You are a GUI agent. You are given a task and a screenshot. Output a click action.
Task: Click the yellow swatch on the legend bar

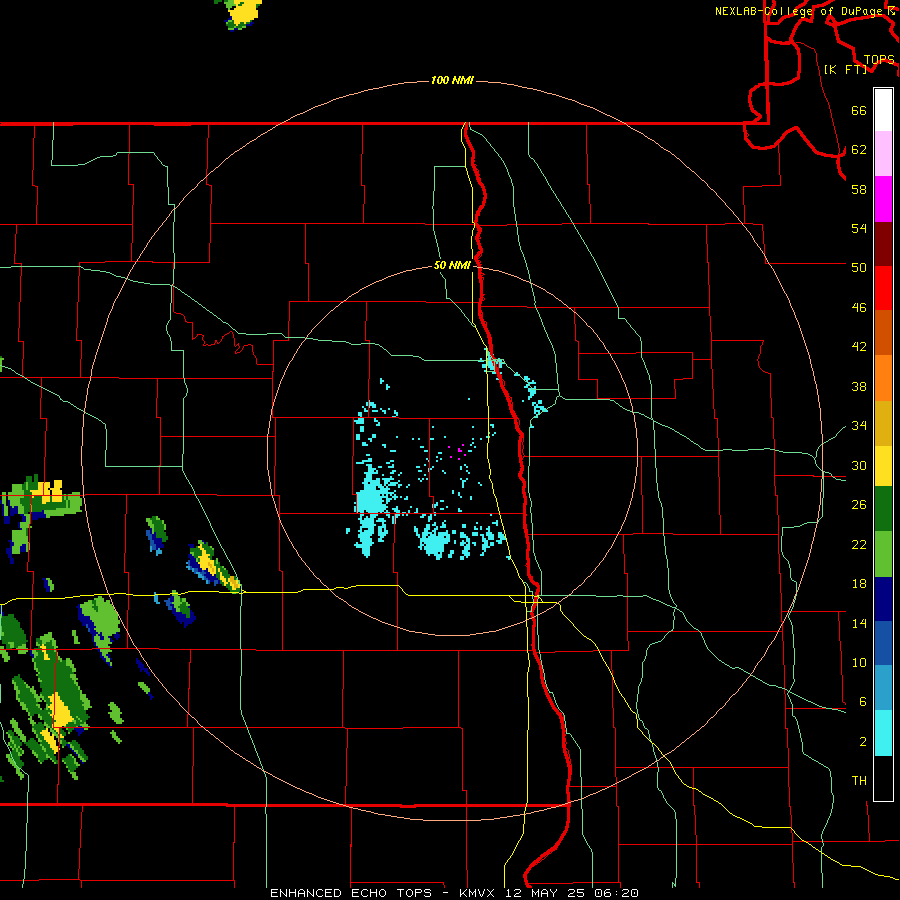(x=883, y=466)
